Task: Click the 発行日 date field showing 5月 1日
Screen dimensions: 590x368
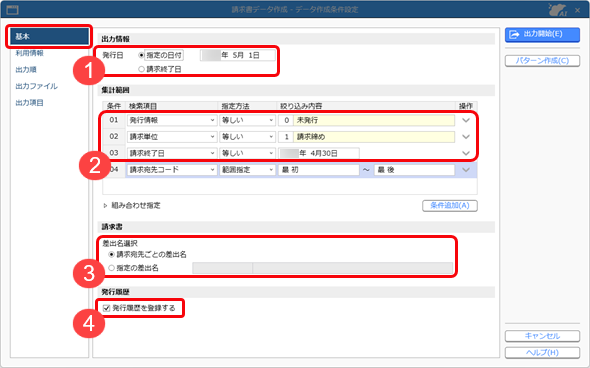Action: [237, 55]
